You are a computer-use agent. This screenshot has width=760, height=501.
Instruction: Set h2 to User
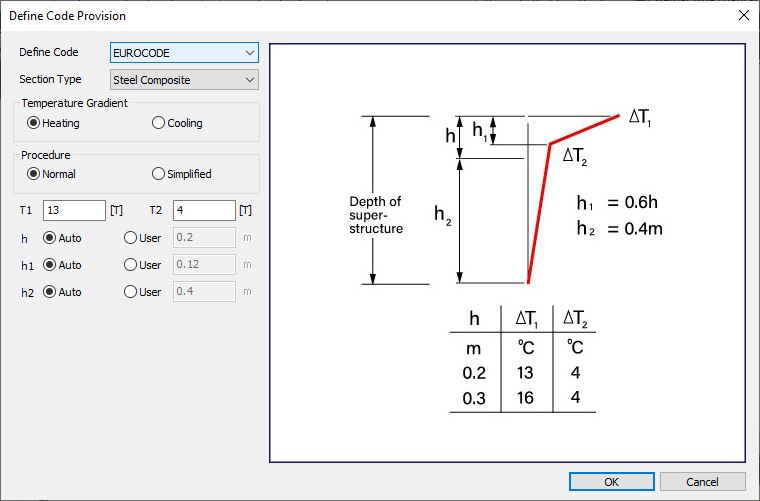tap(130, 292)
